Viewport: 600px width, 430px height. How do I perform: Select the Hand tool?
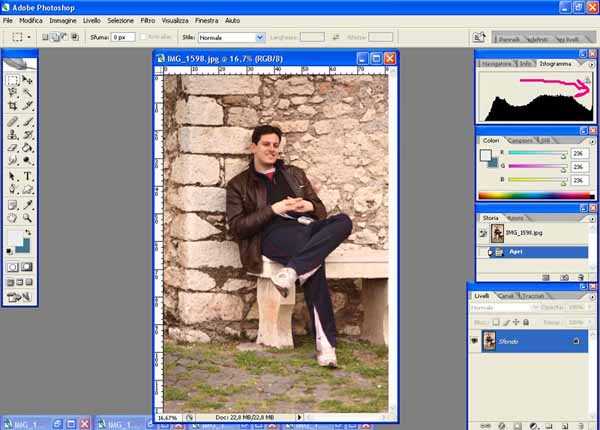tap(13, 217)
